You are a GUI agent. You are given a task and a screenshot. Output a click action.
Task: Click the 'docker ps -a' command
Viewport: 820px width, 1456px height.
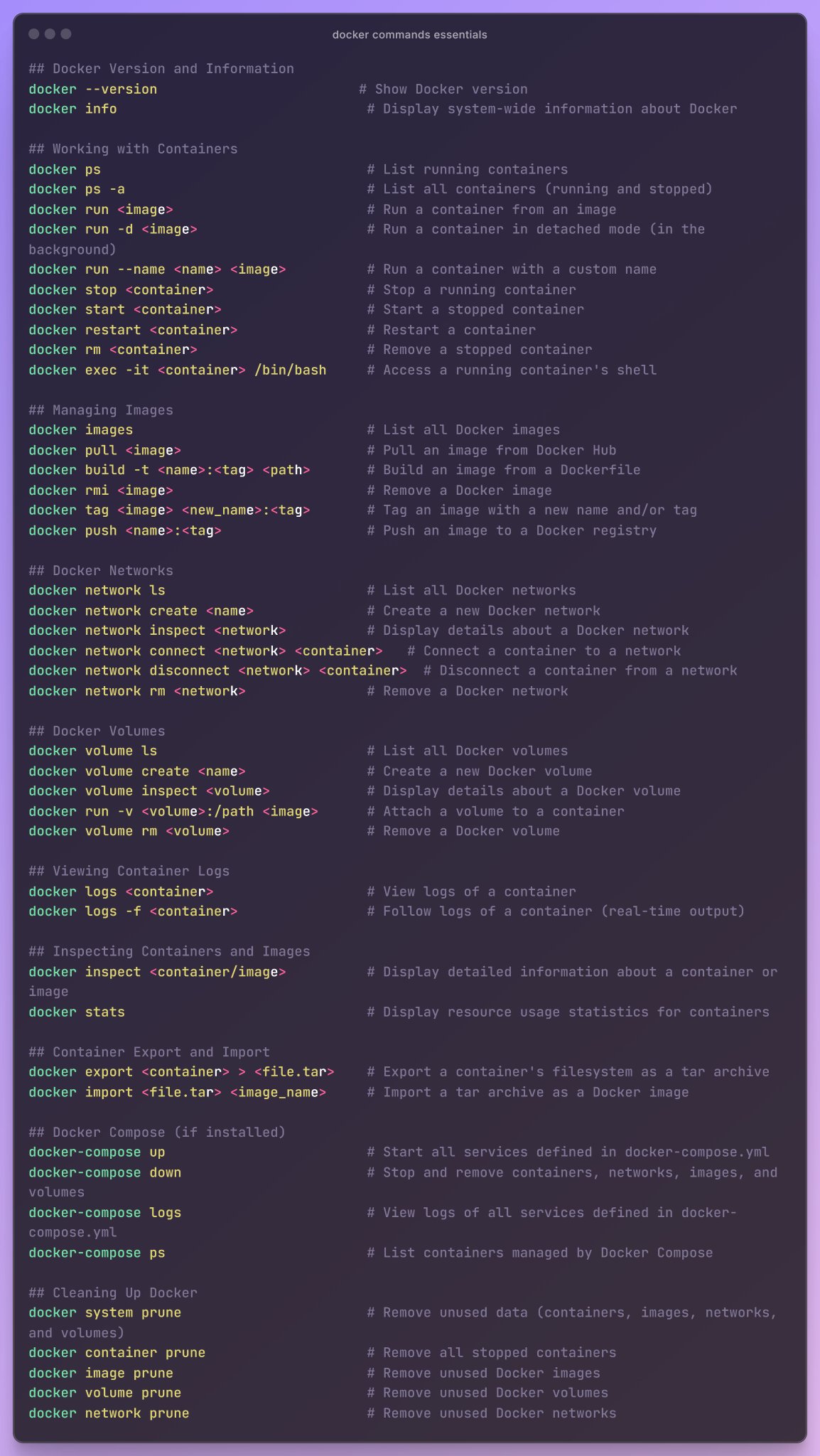pyautogui.click(x=77, y=189)
